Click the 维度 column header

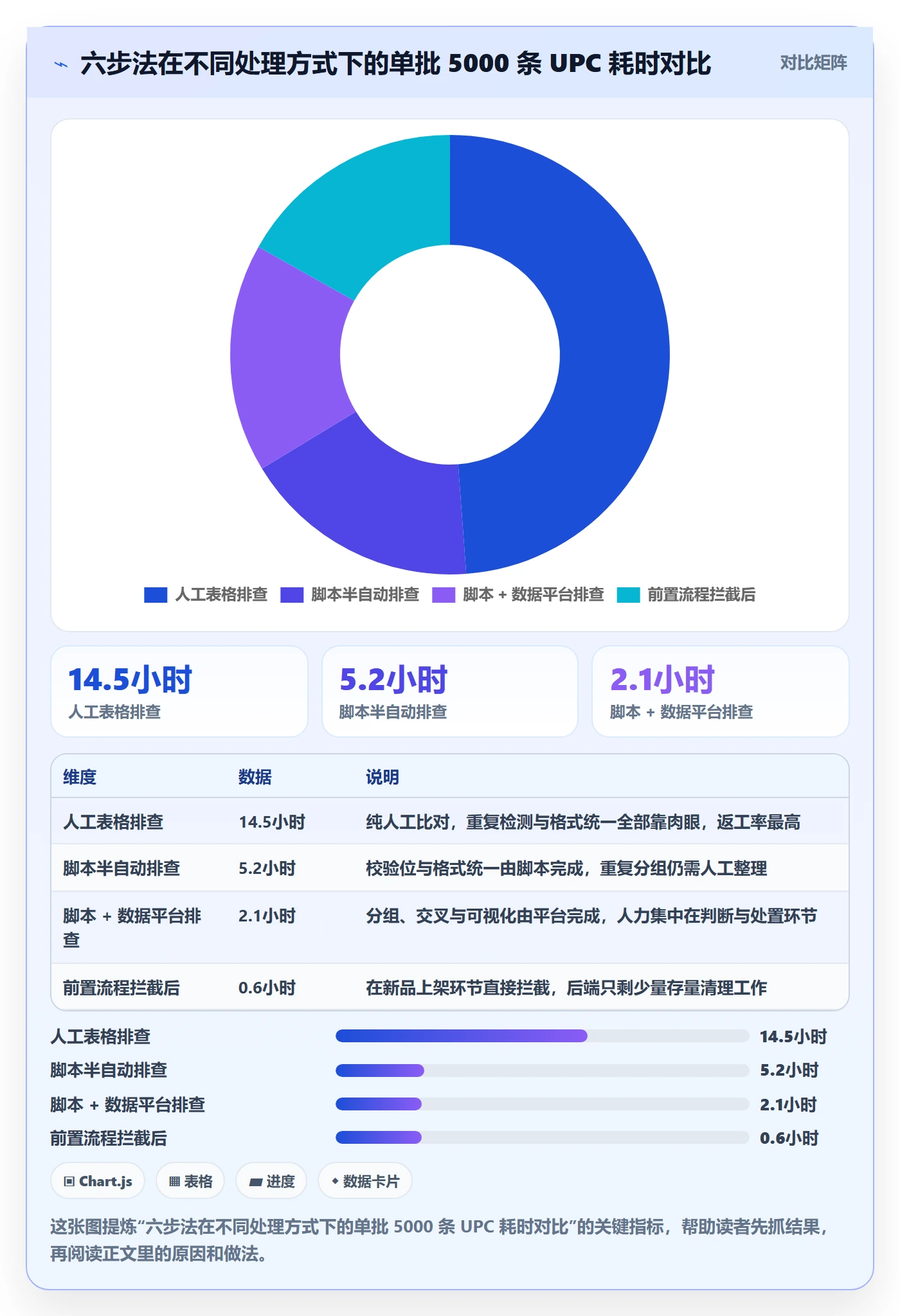[x=80, y=777]
